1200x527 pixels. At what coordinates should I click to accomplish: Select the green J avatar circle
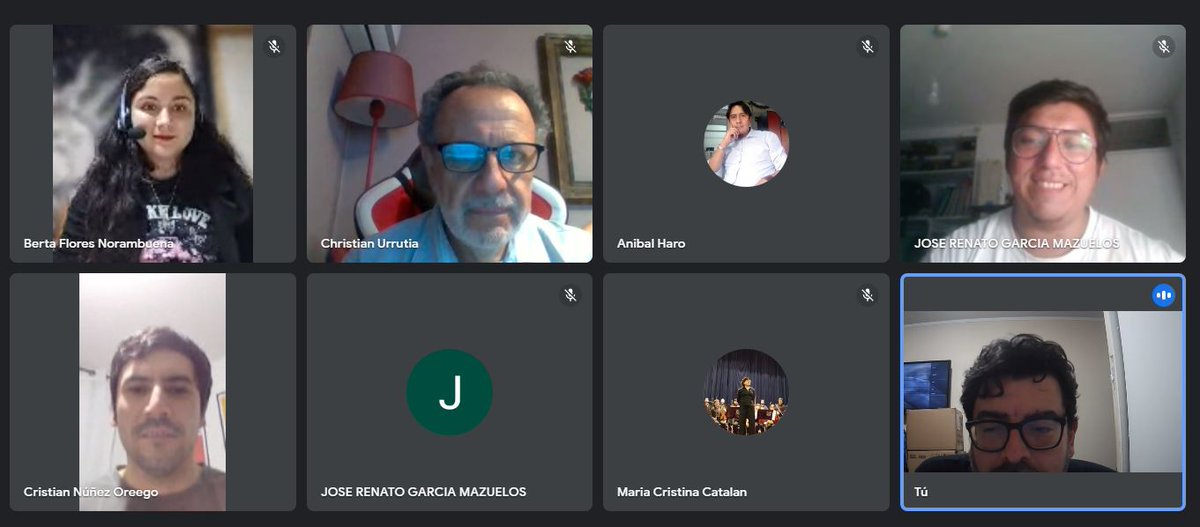449,392
